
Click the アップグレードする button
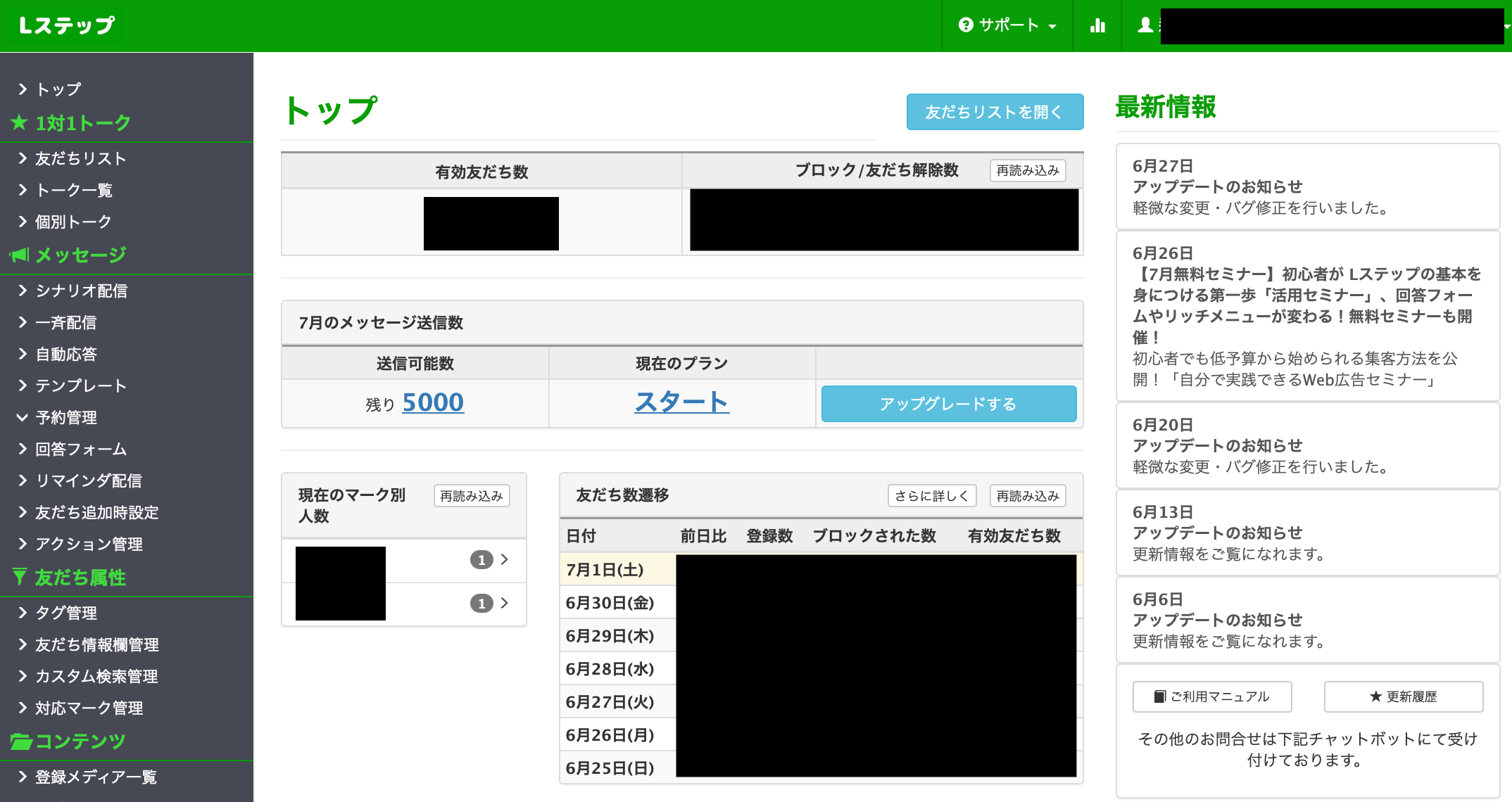[949, 404]
